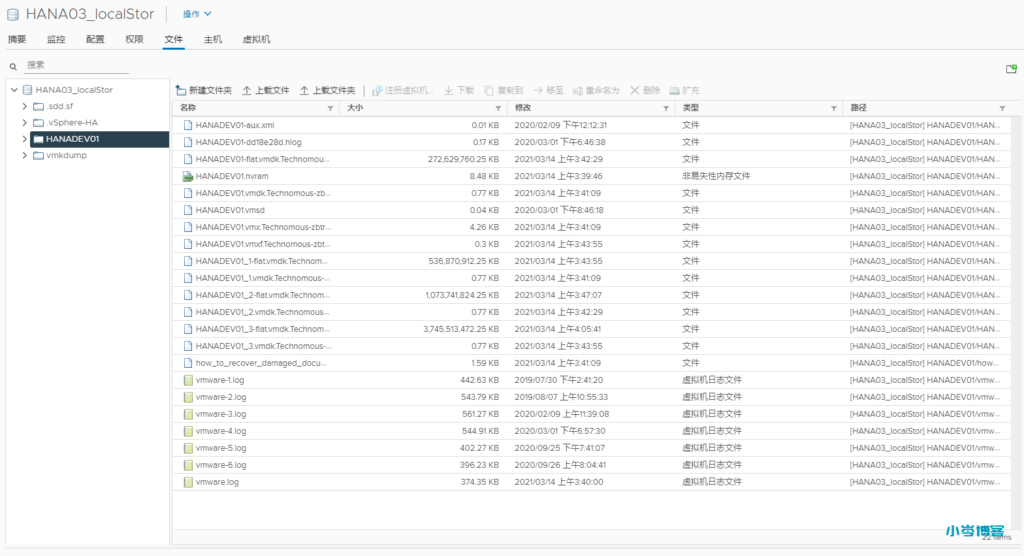This screenshot has height=556, width=1024.
Task: Expand the sdd.sf folder in tree
Action: point(24,106)
